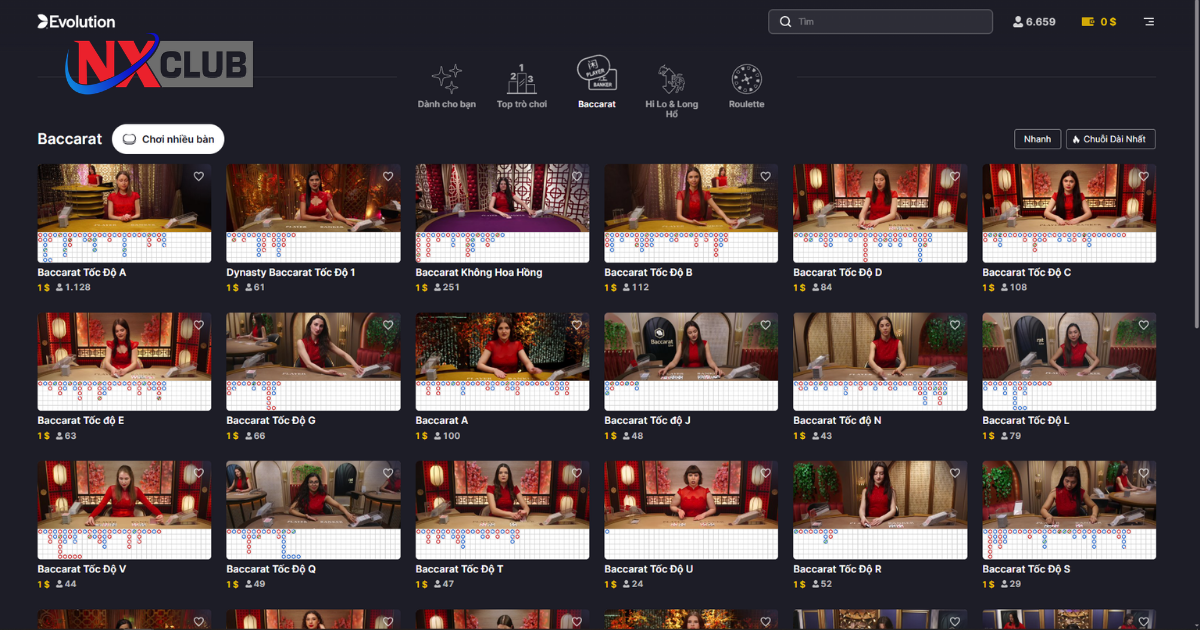Favorite Baccarat Tốc Độ C heart icon
Image resolution: width=1200 pixels, height=630 pixels.
(1144, 176)
